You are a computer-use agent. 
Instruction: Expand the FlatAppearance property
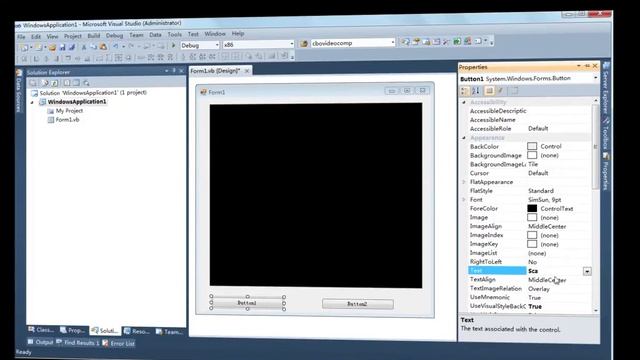pos(464,182)
